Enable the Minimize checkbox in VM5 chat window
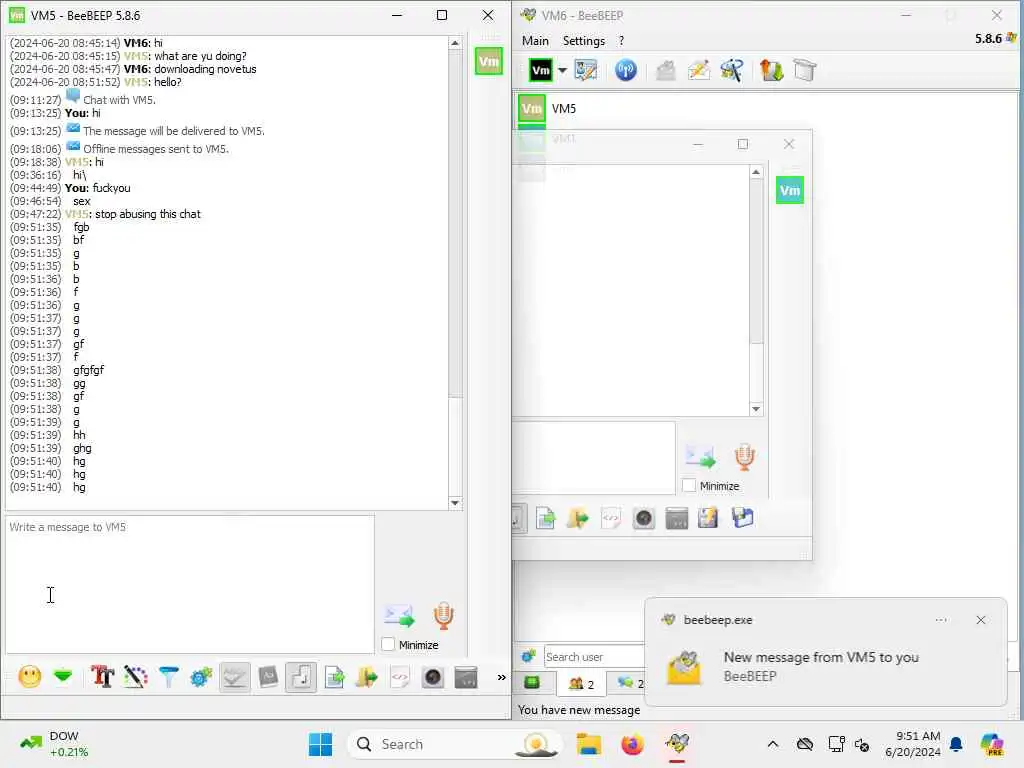The height and width of the screenshot is (768, 1024). click(x=388, y=645)
